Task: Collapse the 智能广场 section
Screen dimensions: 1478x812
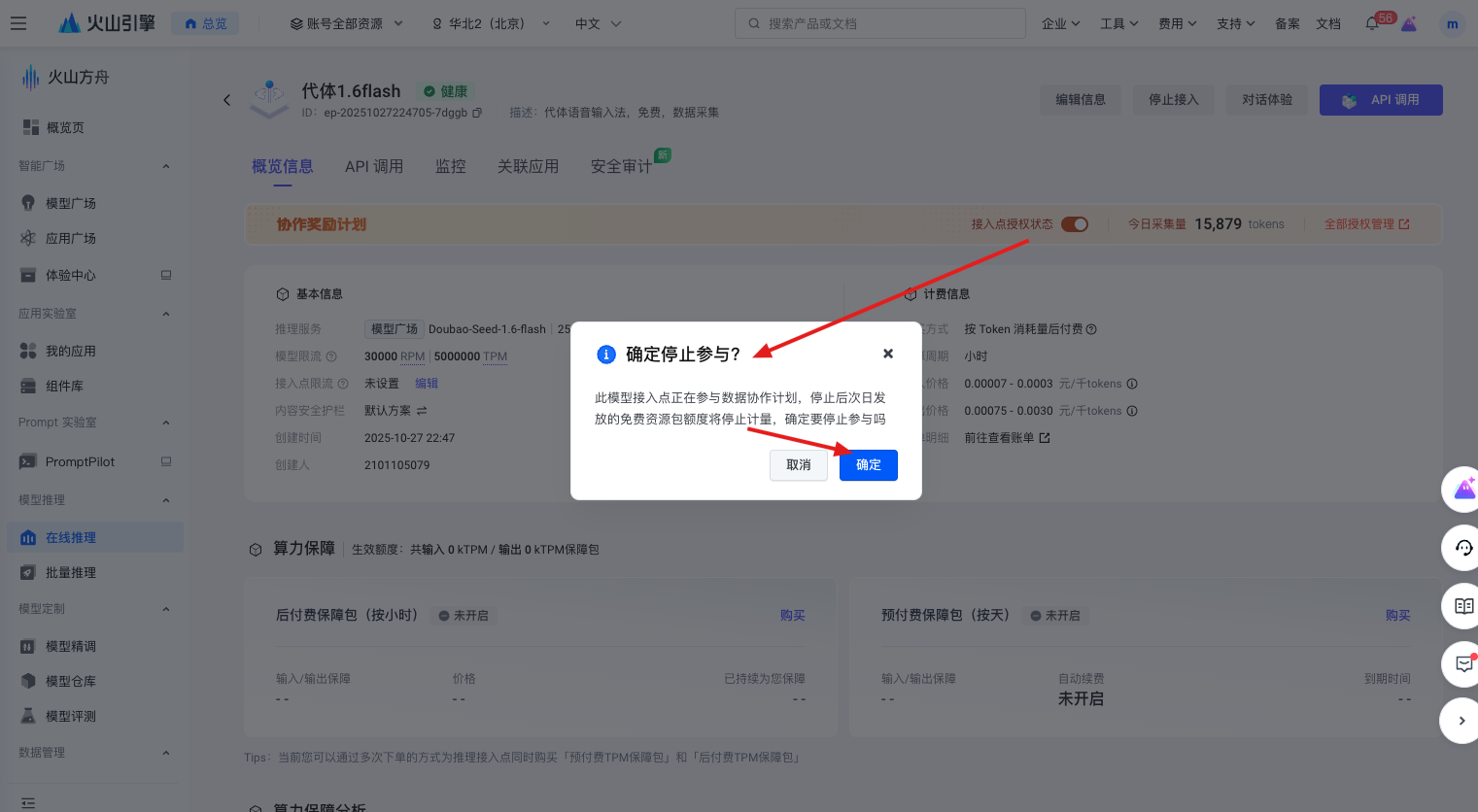Action: coord(166,166)
